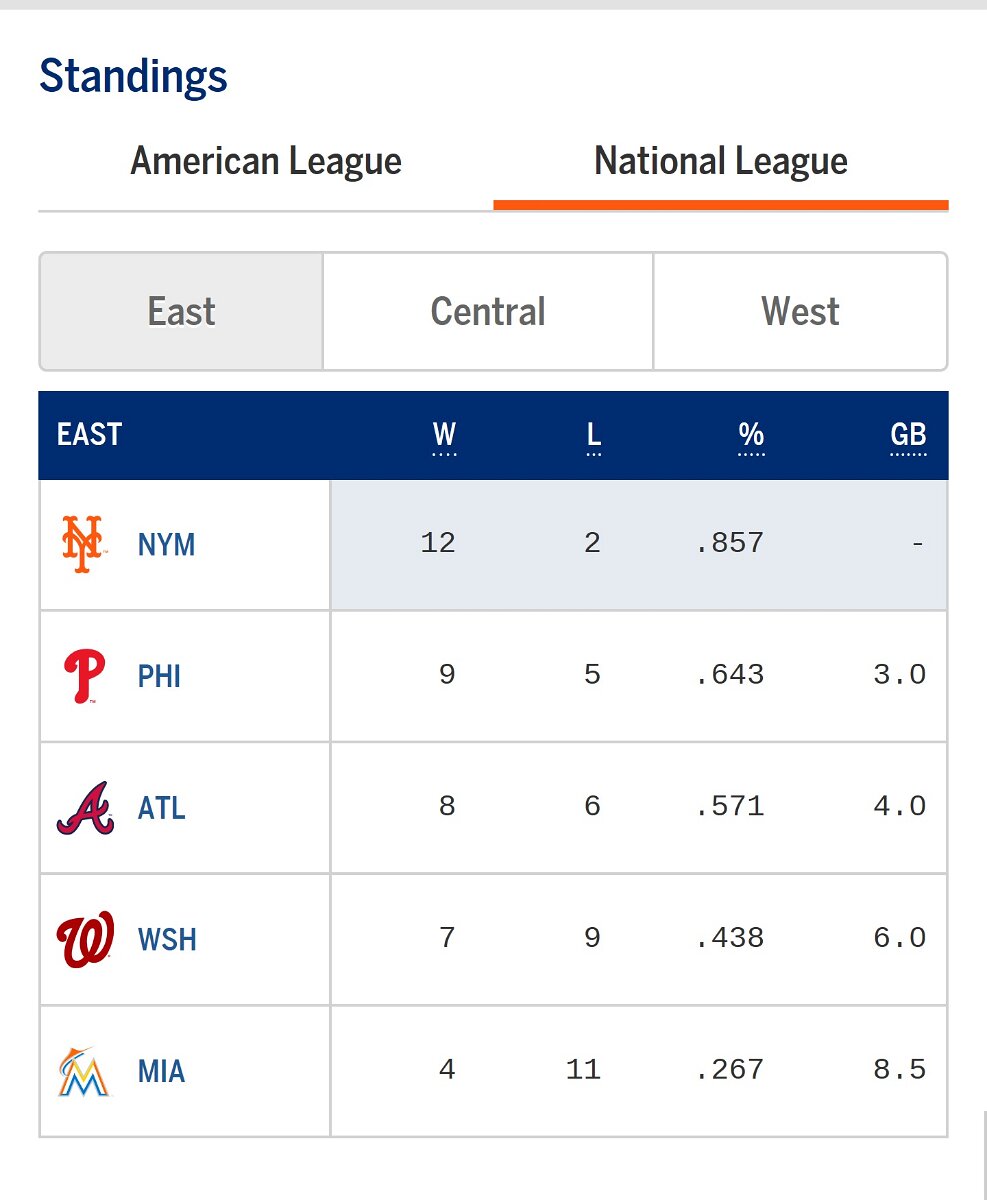Screen dimensions: 987x1200
Task: Click the L losses column header
Action: tap(593, 435)
